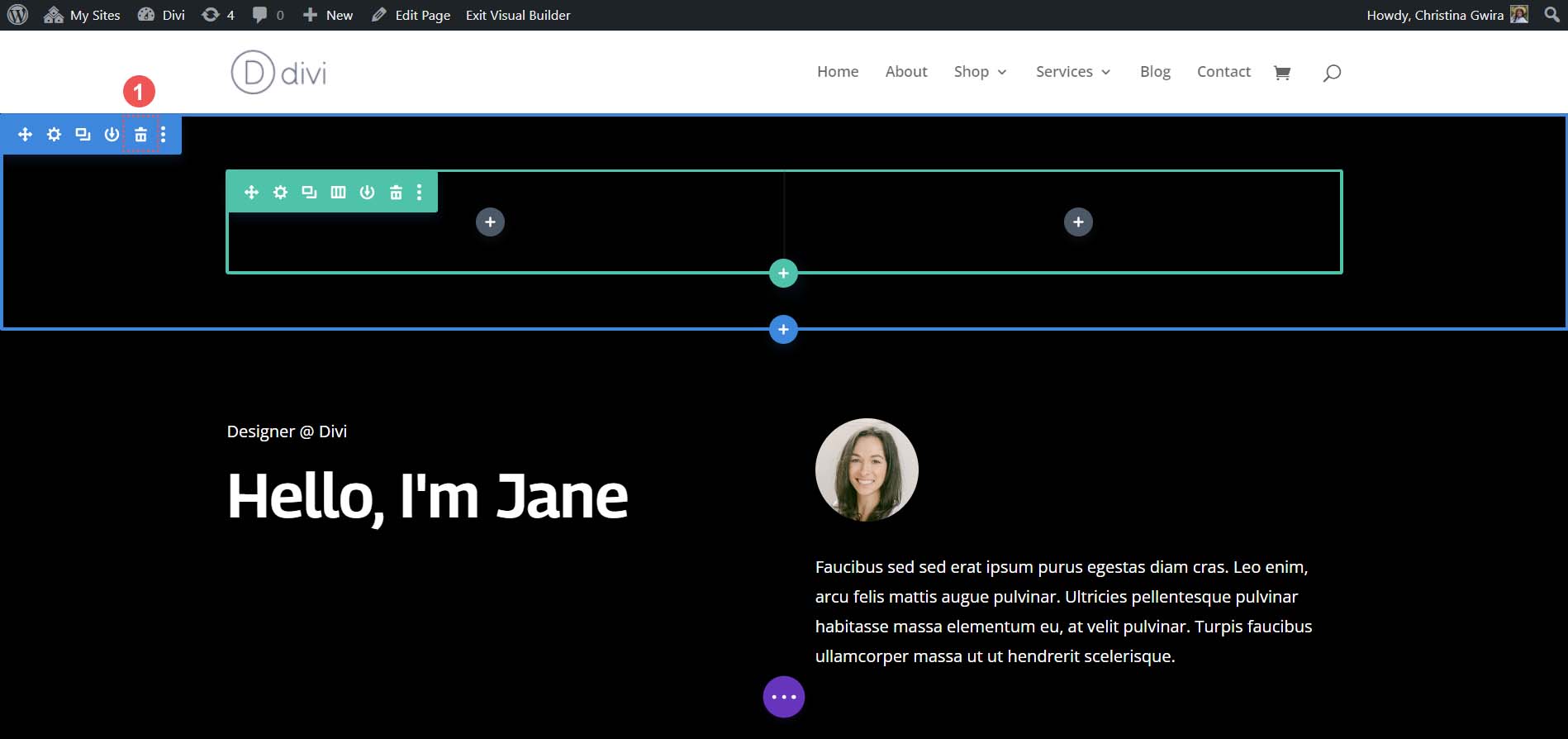Open green row settings gear
Viewport: 1568px width, 739px height.
coord(280,193)
